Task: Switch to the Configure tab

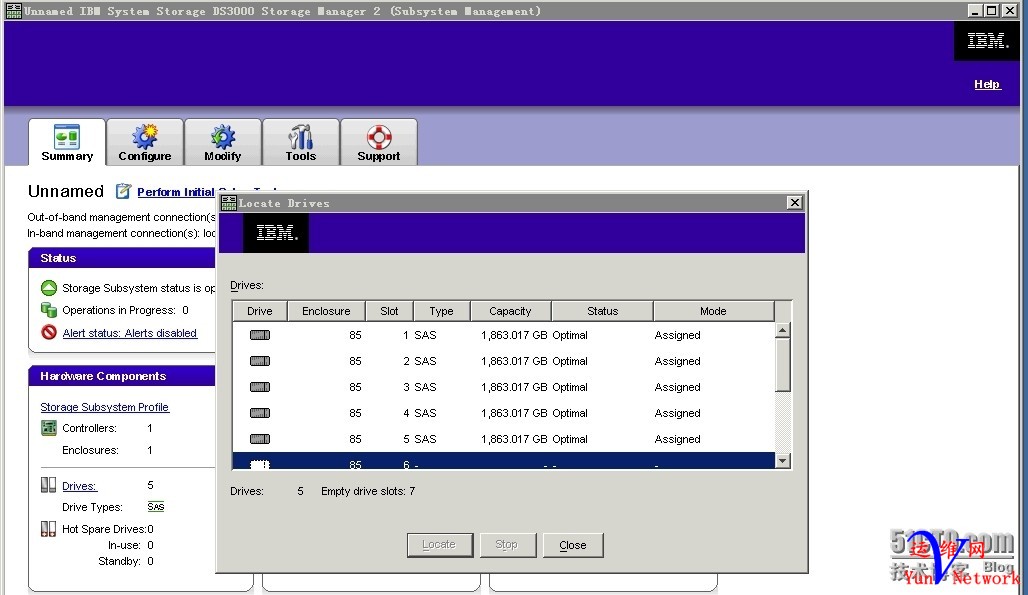Action: click(x=145, y=142)
